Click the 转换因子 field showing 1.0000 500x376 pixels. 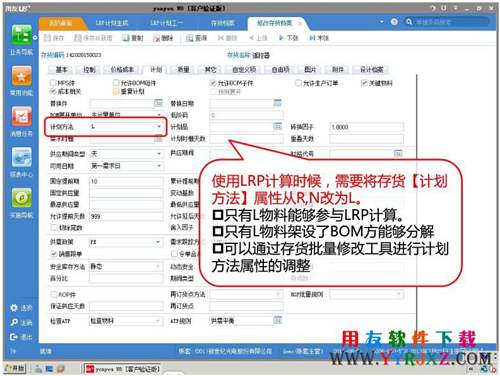point(366,127)
